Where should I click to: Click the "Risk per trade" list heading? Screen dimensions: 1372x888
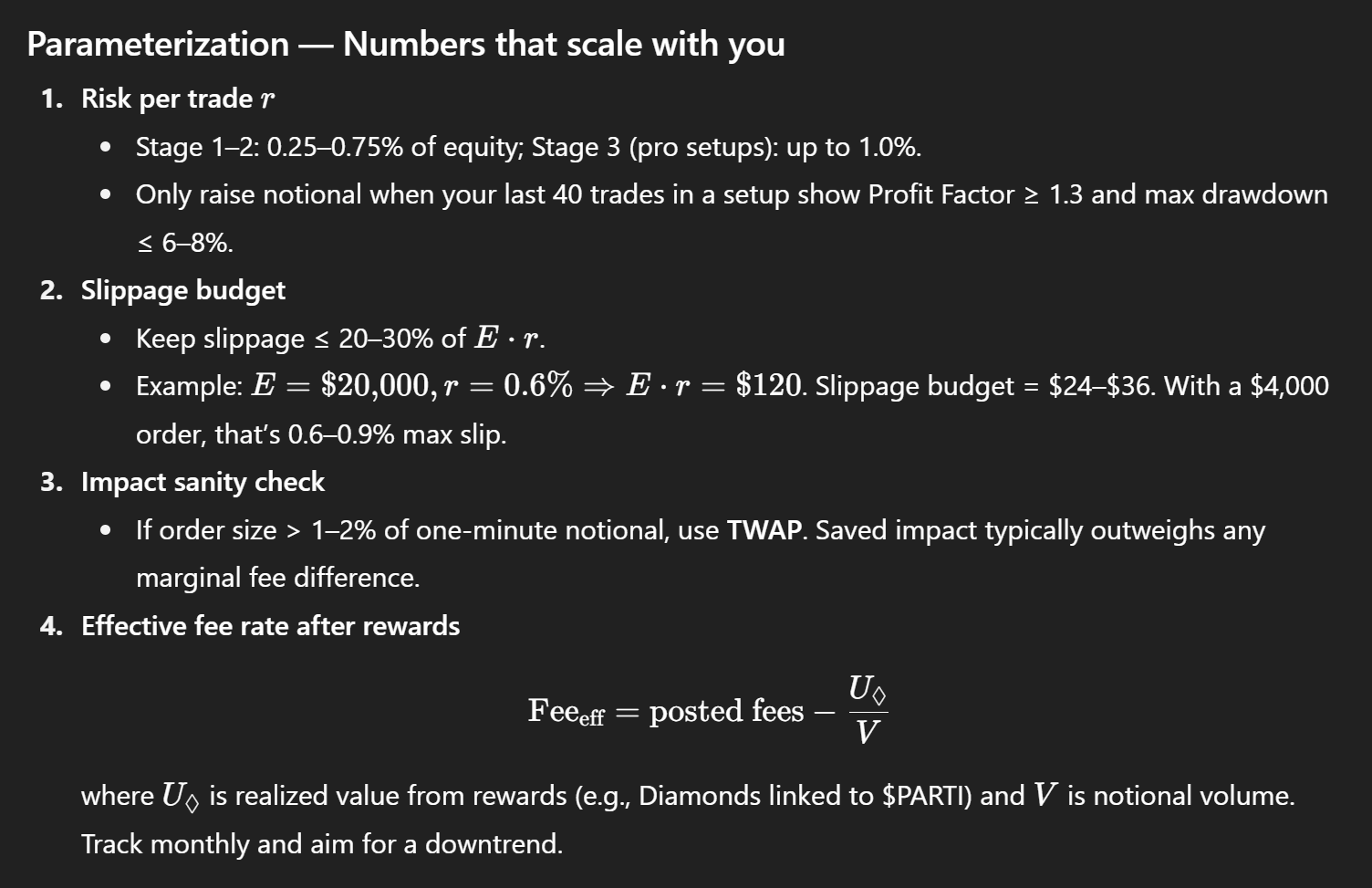pos(167,99)
